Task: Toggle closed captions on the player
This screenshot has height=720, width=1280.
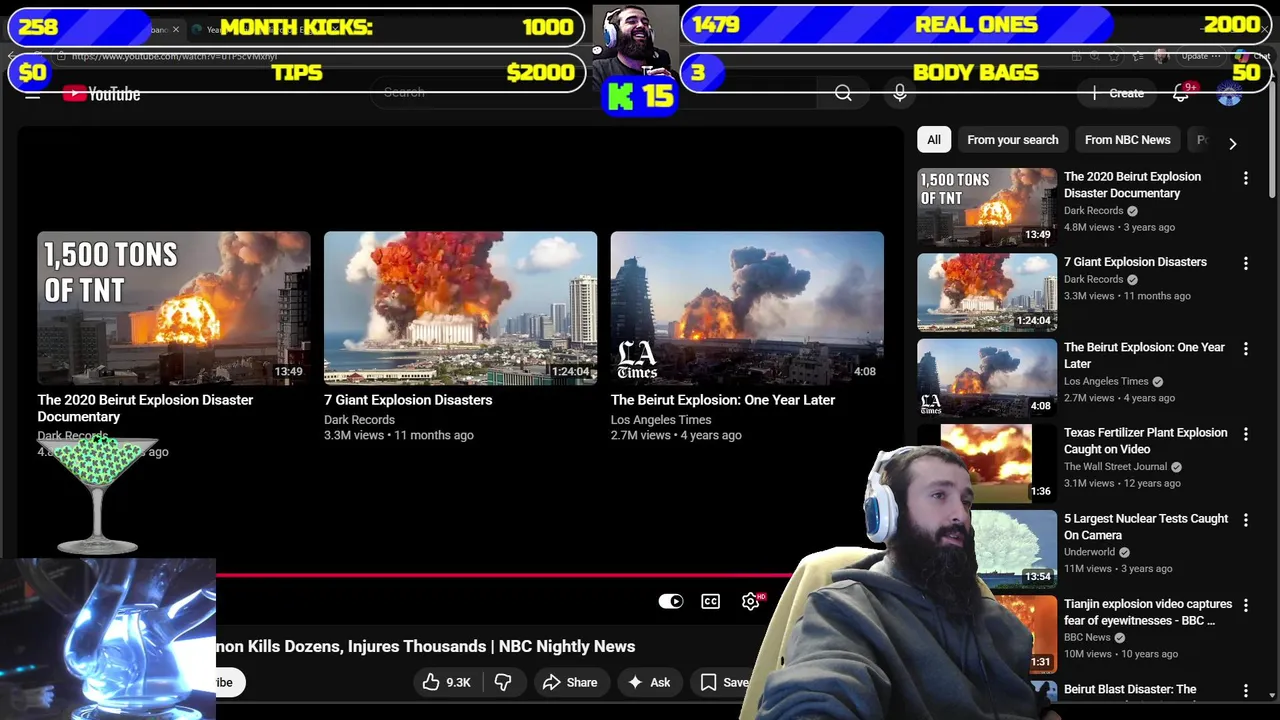Action: tap(710, 601)
